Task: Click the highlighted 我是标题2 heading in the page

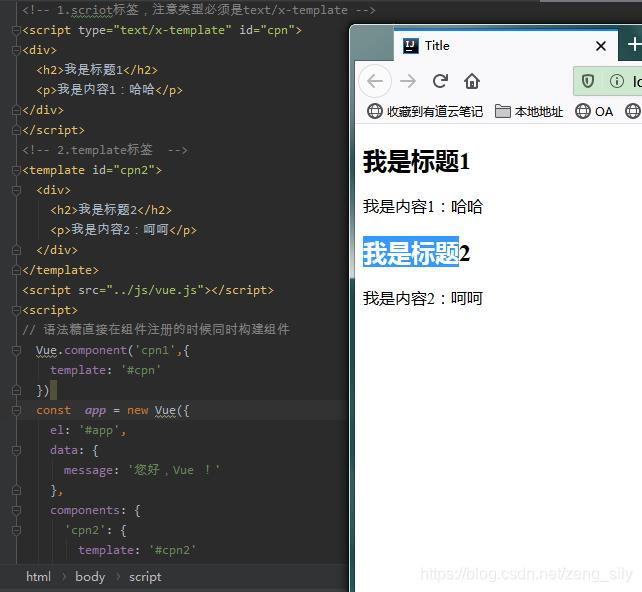Action: pos(416,253)
